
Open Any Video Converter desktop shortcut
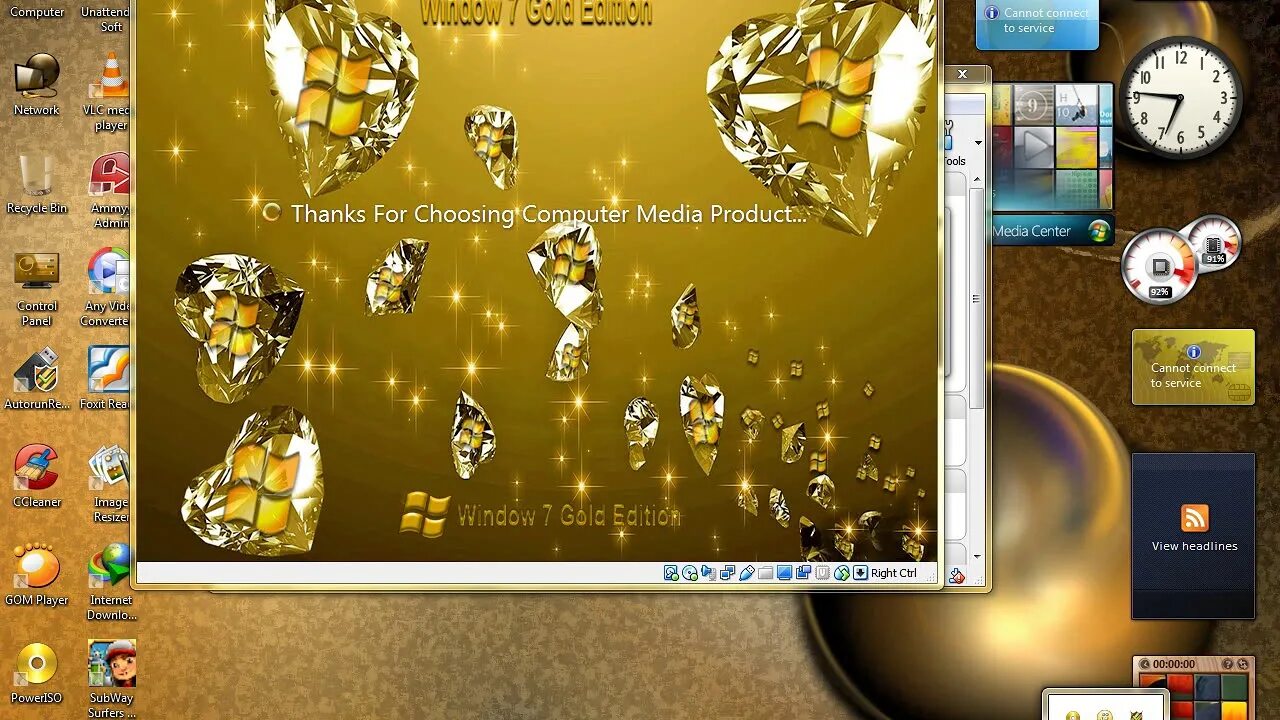(x=108, y=289)
